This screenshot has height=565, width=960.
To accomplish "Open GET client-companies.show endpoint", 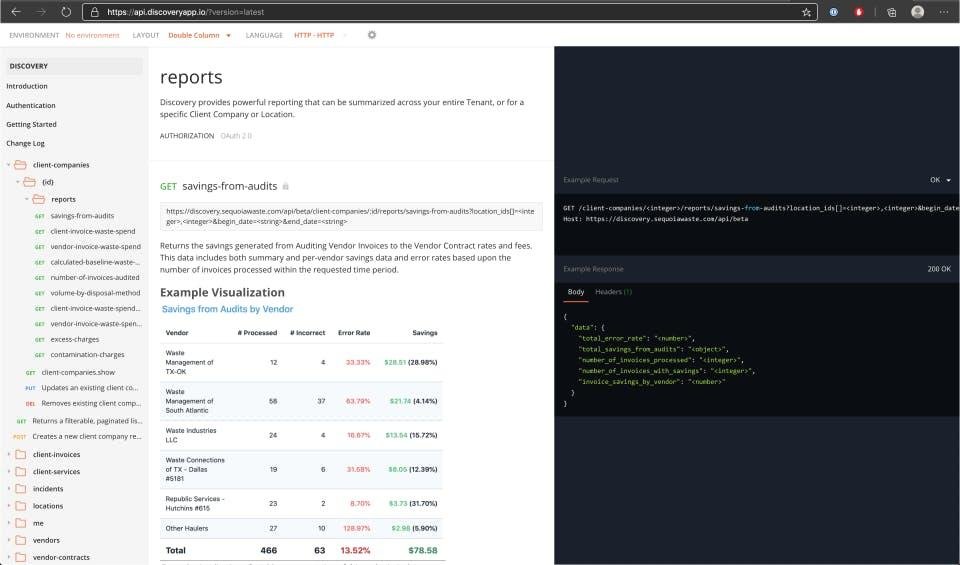I will (78, 372).
